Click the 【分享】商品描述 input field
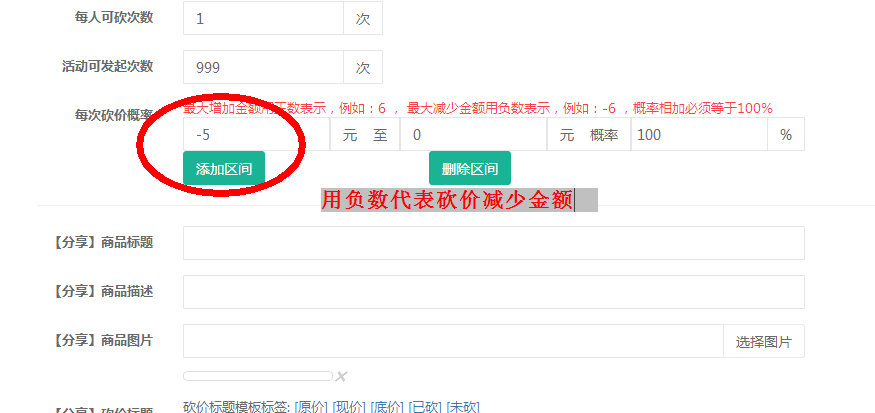 493,292
